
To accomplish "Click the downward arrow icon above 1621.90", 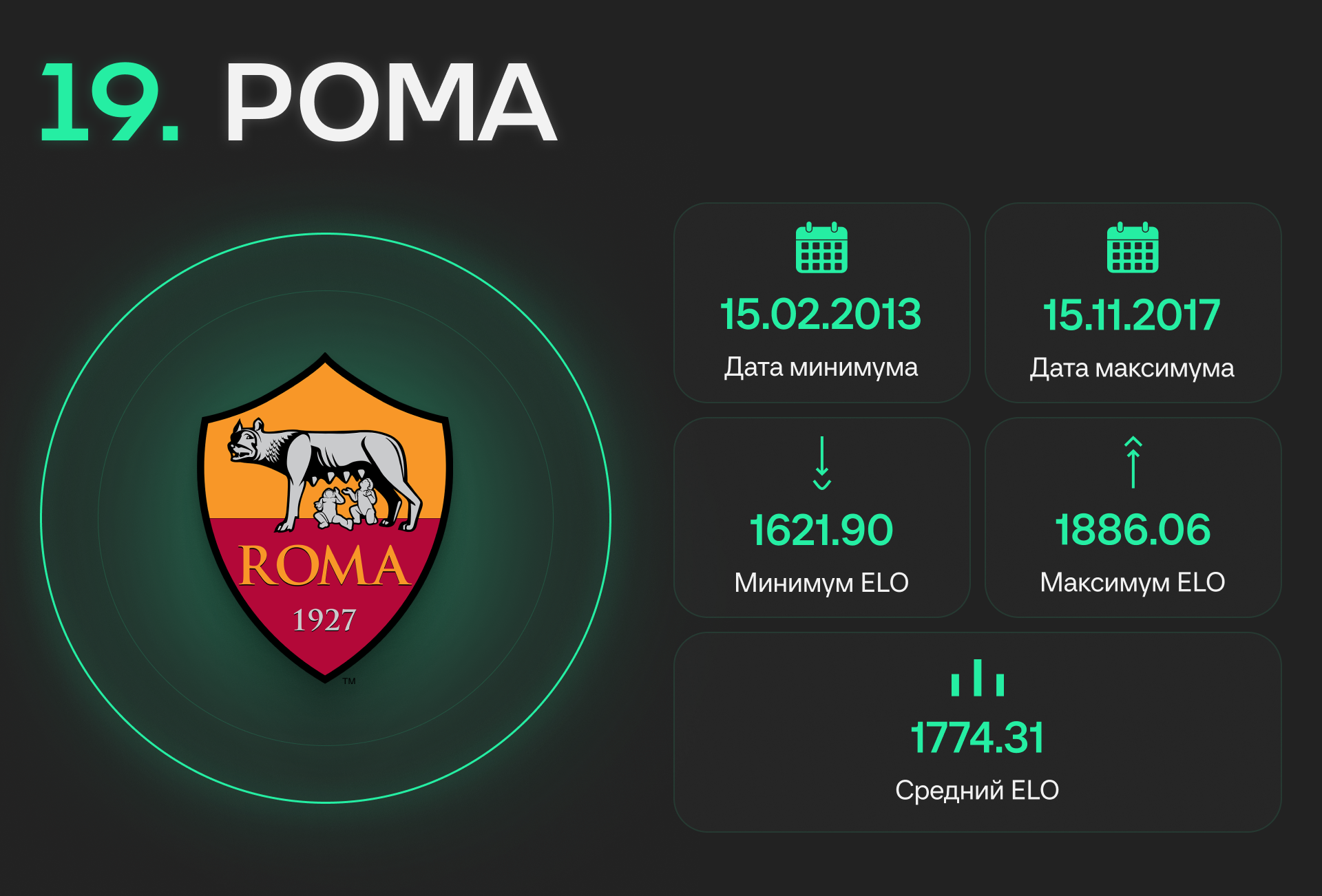I will [x=822, y=463].
